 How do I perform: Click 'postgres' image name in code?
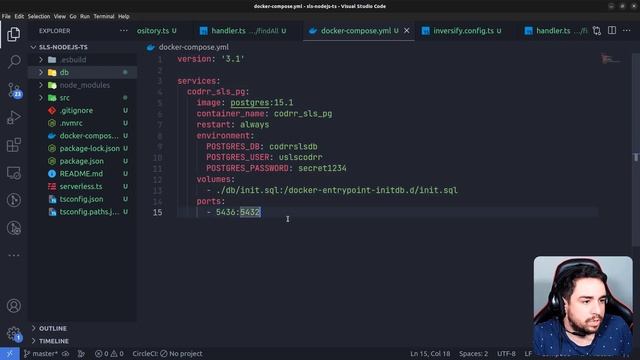[x=249, y=103]
